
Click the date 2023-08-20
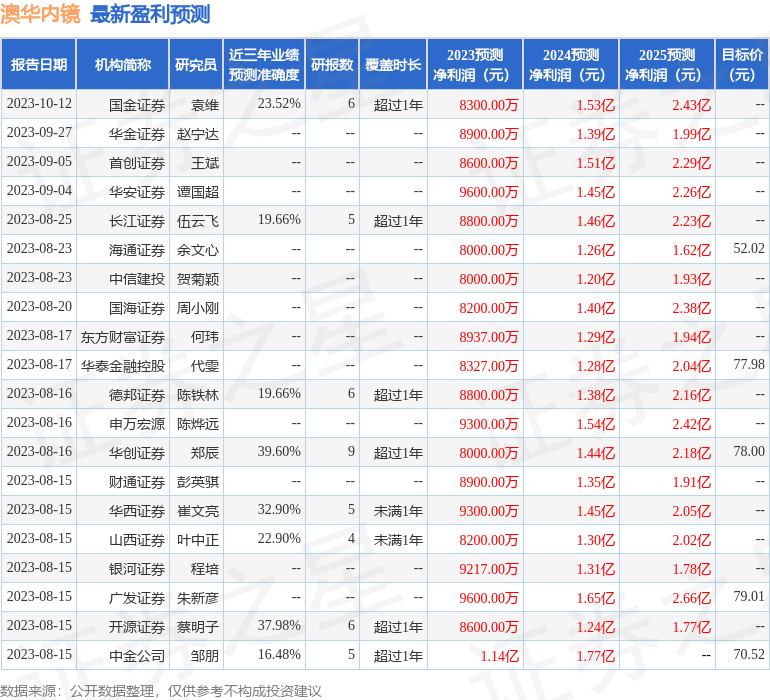click(39, 307)
